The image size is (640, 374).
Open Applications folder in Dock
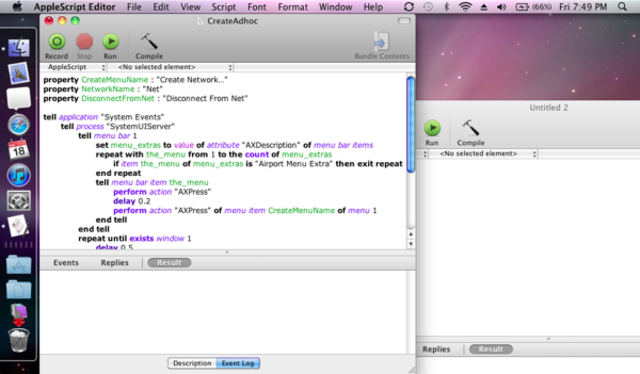(x=19, y=265)
